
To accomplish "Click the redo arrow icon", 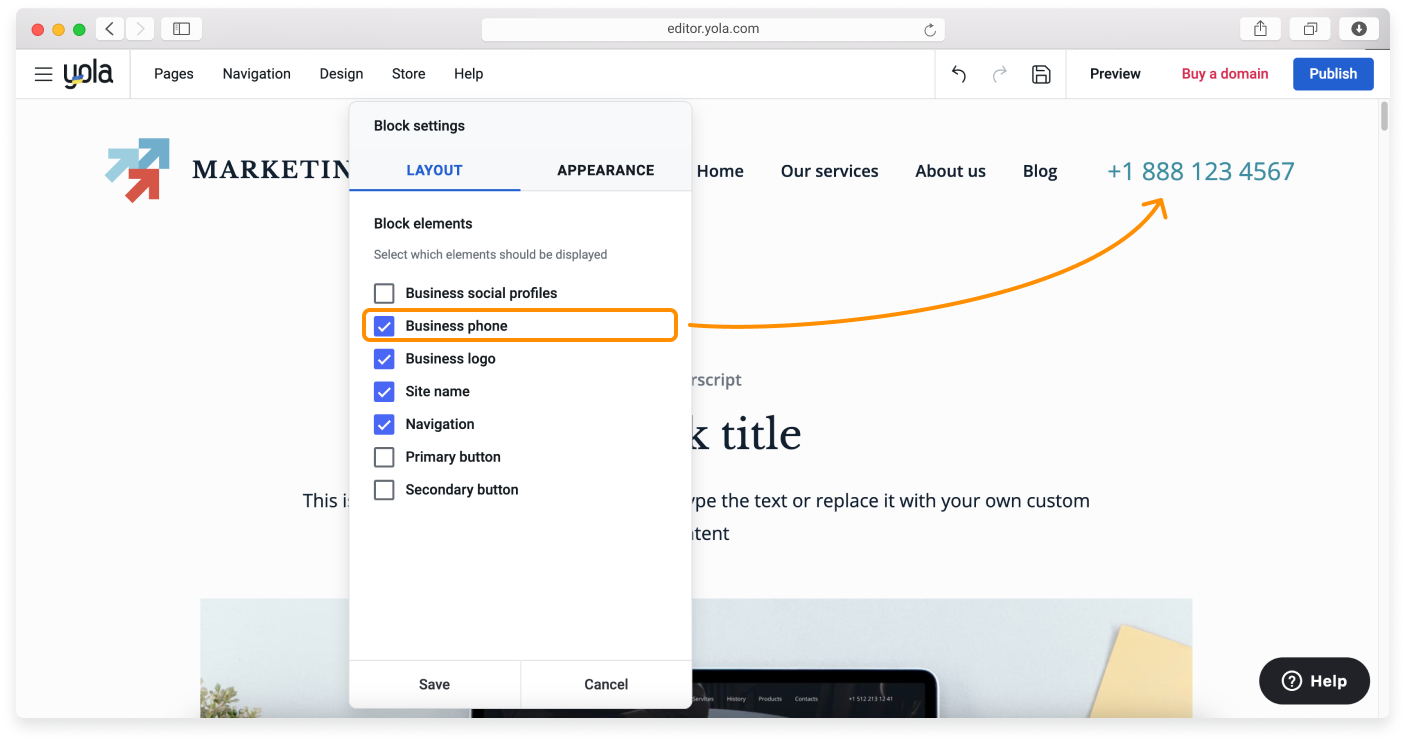I will (999, 74).
